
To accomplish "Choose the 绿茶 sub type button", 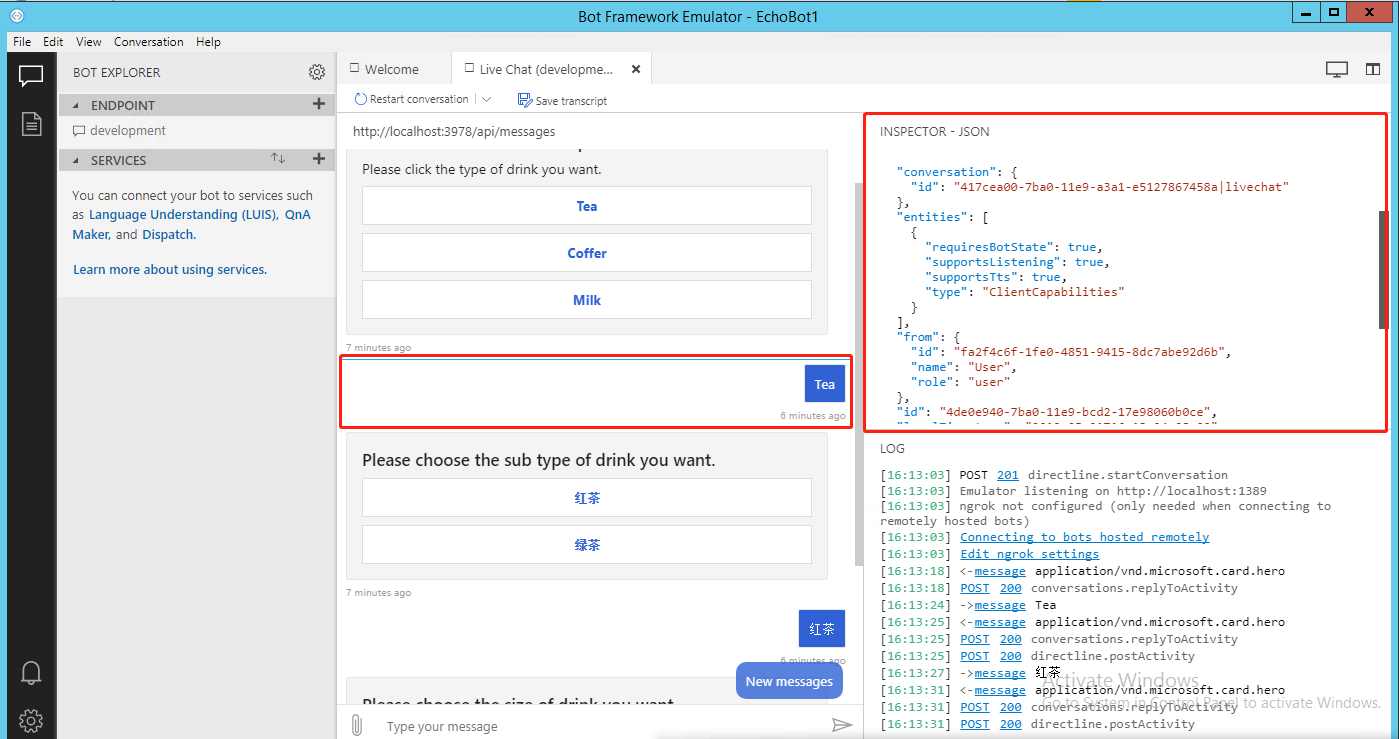I will pos(587,545).
